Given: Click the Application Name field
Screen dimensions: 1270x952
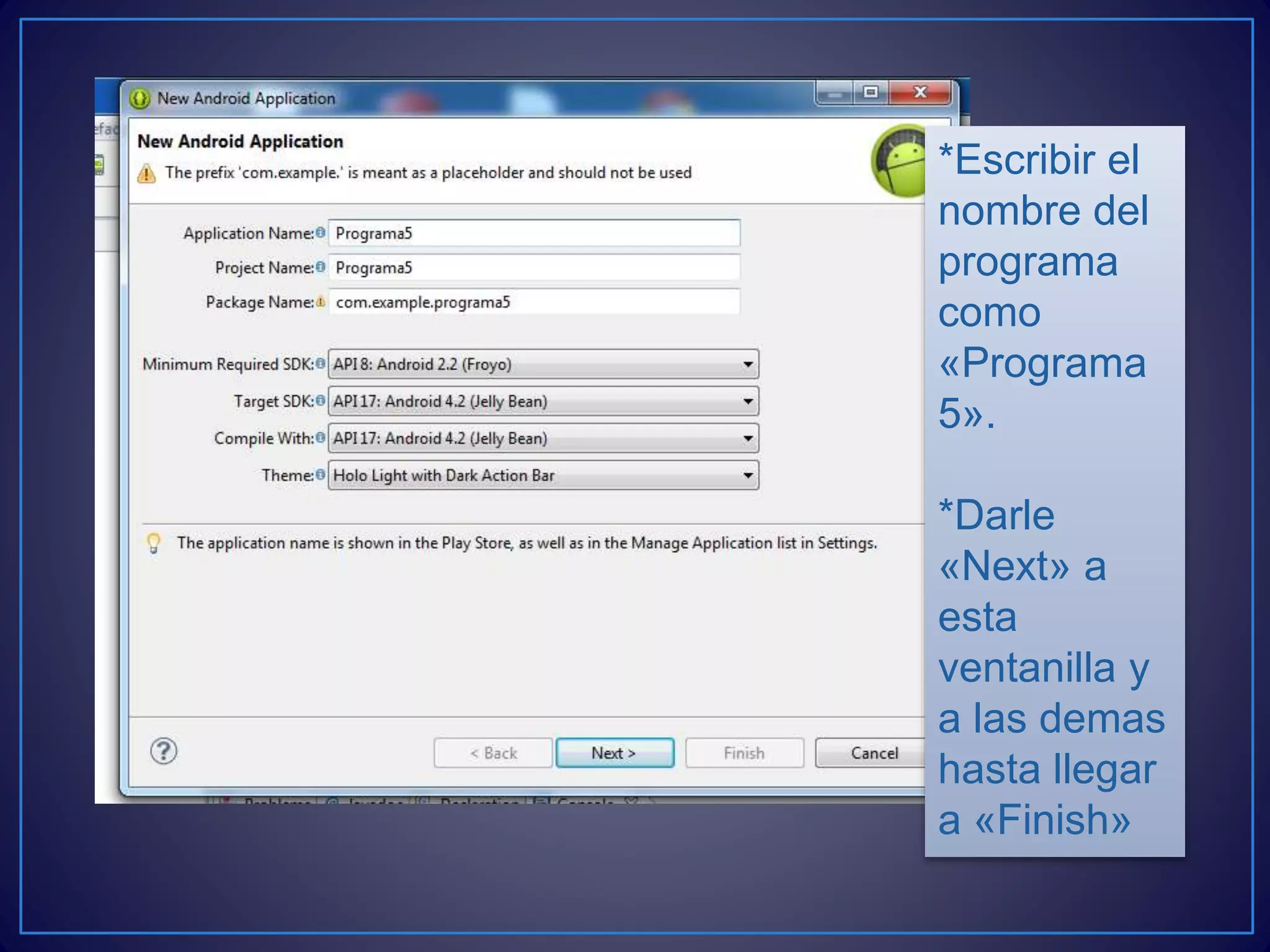Looking at the screenshot, I should click(535, 233).
